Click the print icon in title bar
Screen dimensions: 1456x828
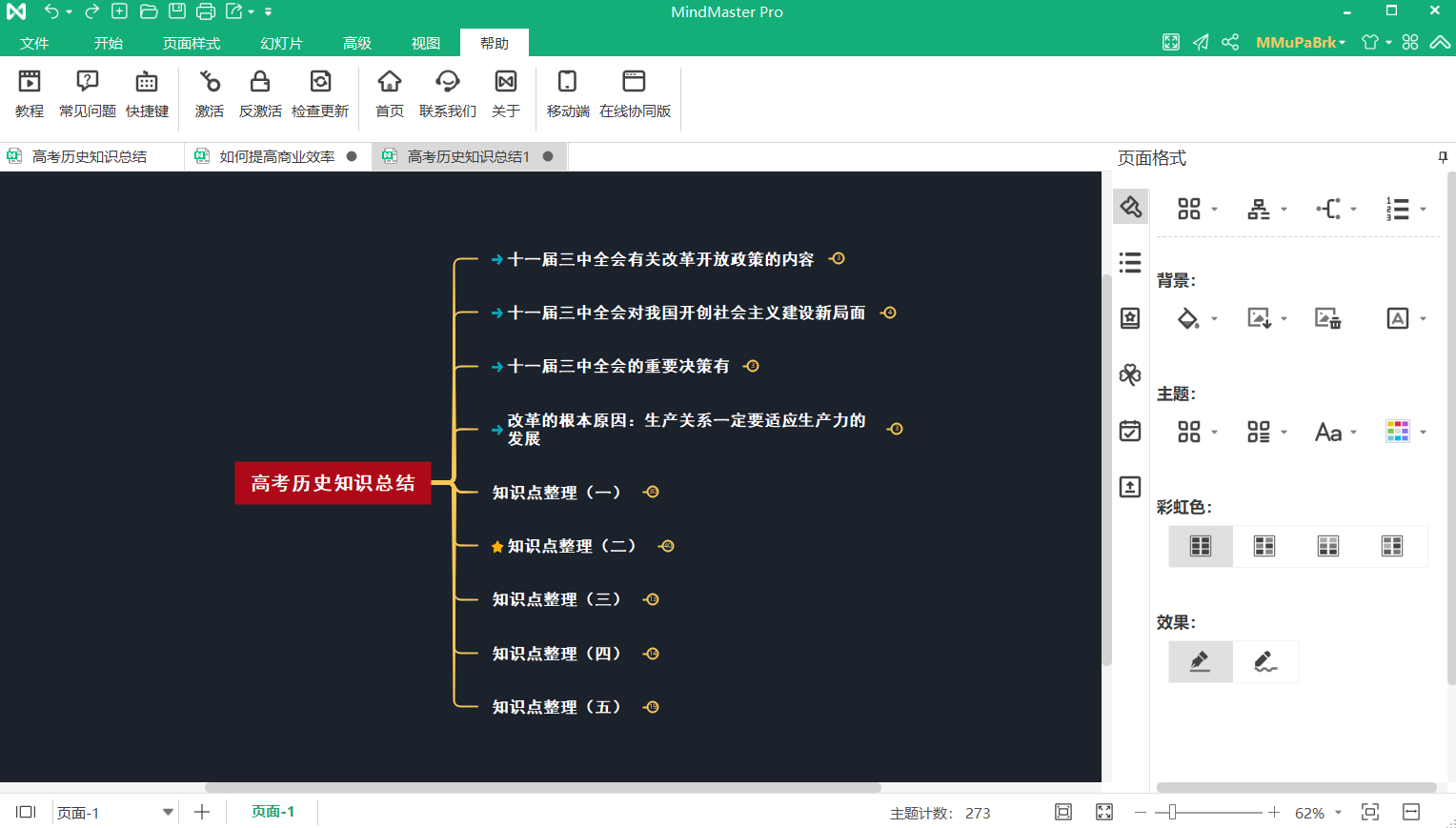205,11
